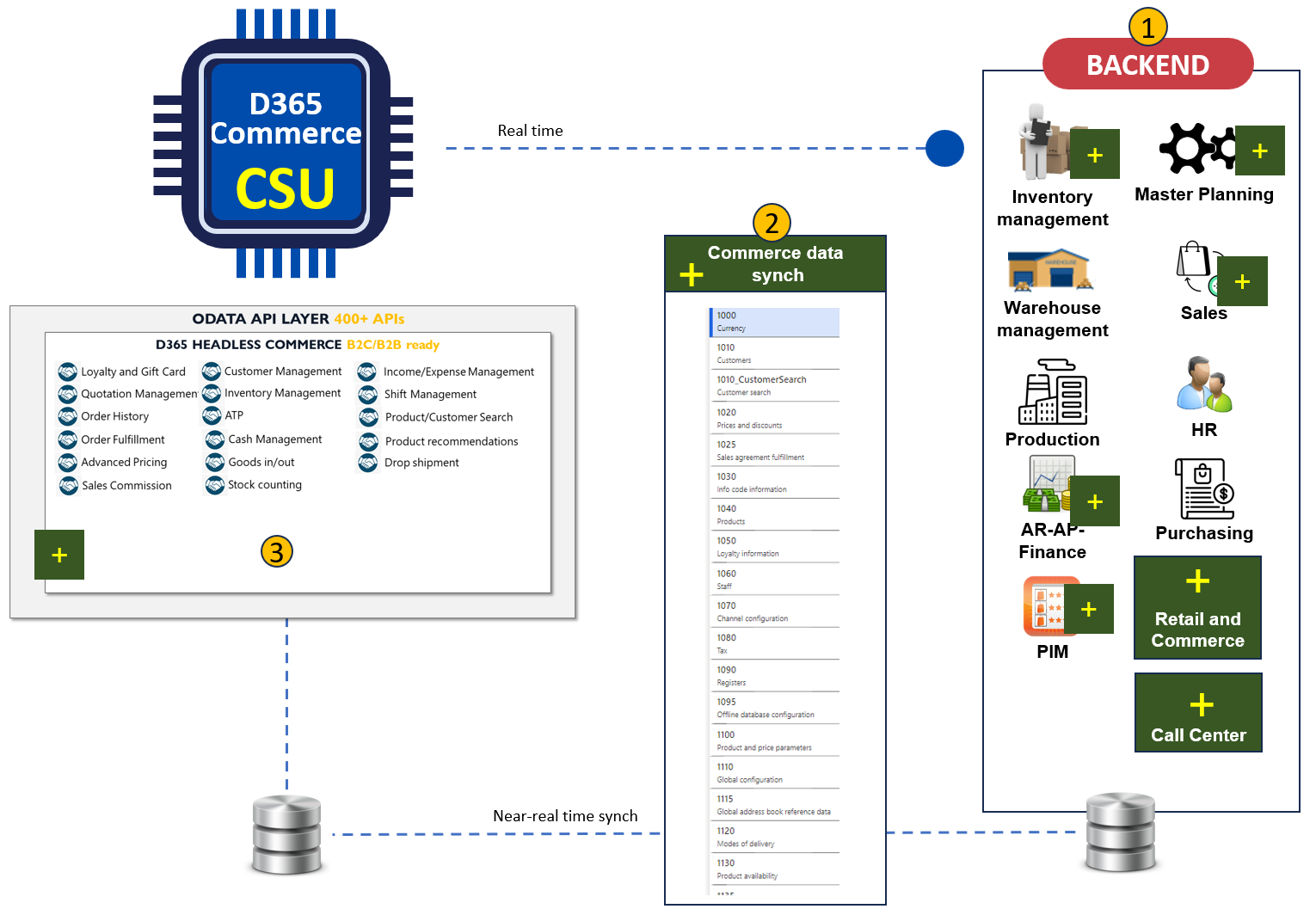Choose the Cash Management handshake icon

215,439
